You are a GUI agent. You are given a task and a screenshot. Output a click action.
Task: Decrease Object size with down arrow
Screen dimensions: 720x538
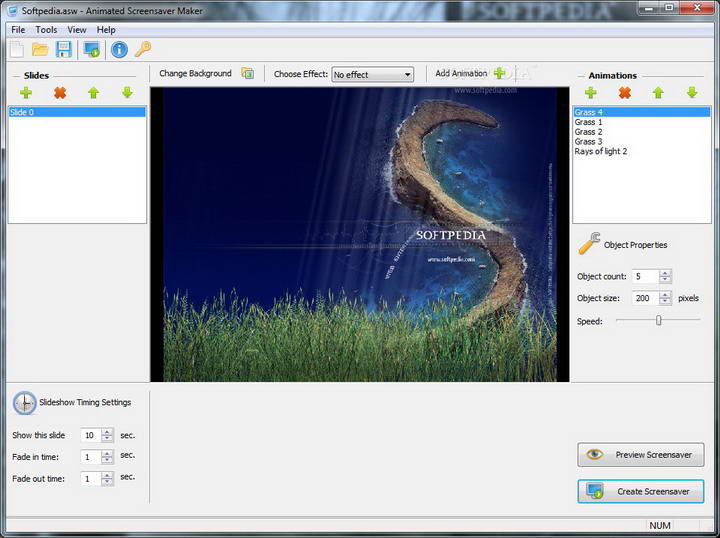click(x=665, y=301)
